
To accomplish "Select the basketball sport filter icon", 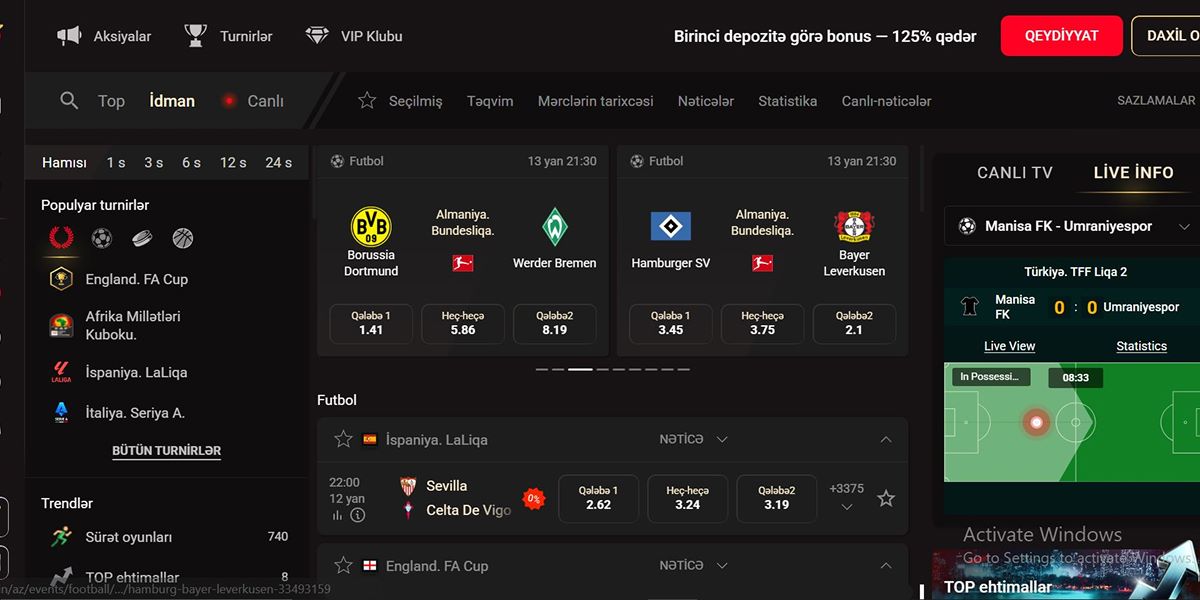I will (x=182, y=238).
